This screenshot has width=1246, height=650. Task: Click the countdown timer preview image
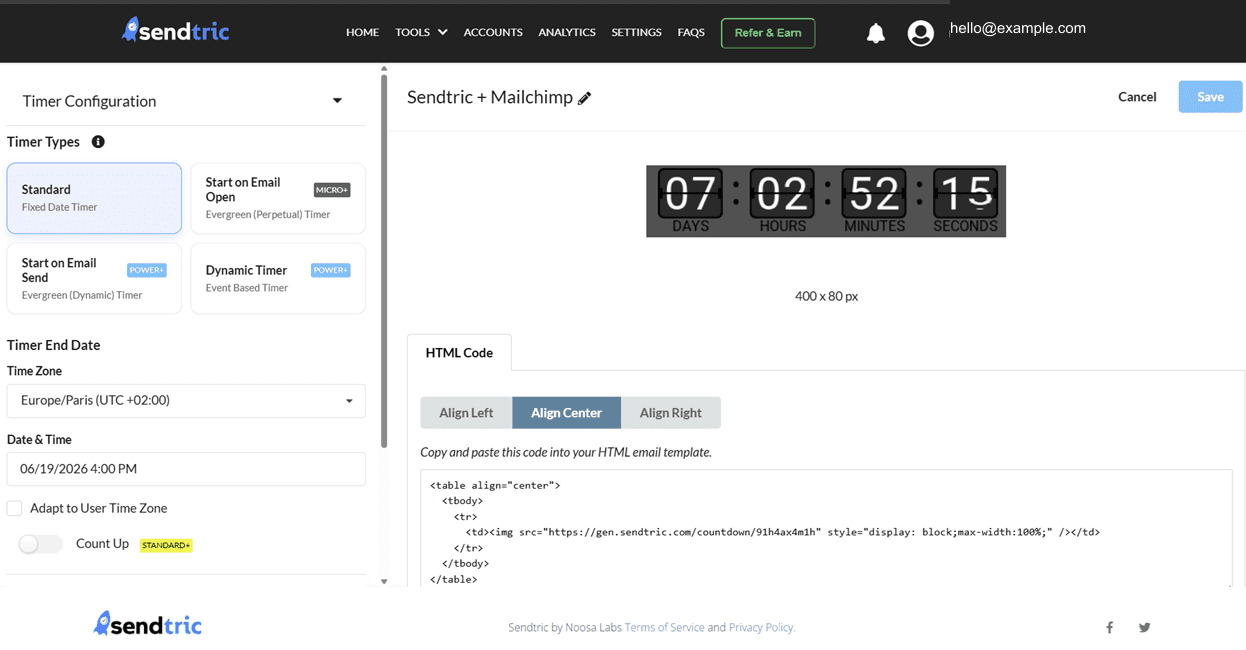pyautogui.click(x=826, y=201)
